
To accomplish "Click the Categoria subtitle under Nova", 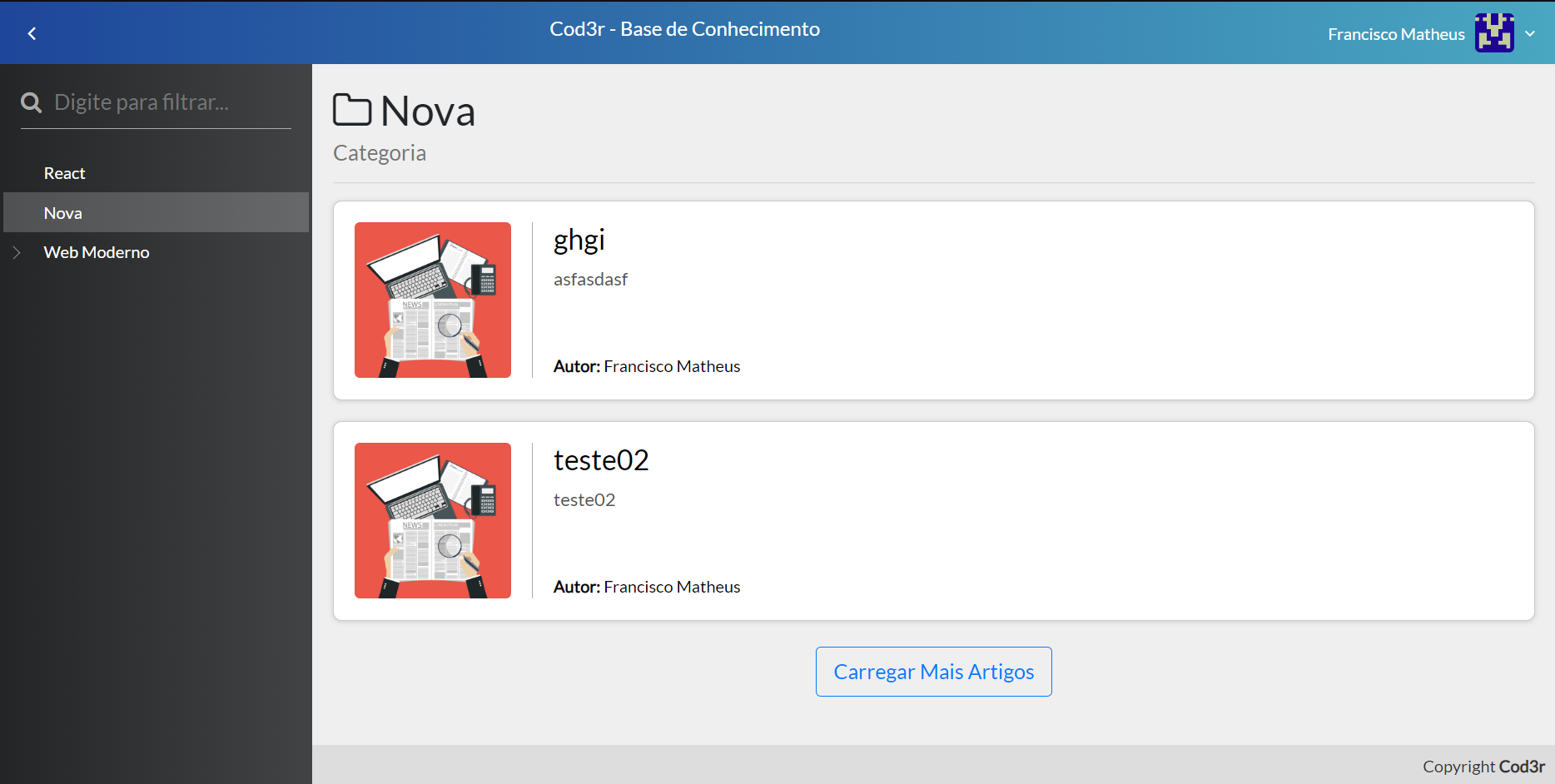I will (380, 152).
